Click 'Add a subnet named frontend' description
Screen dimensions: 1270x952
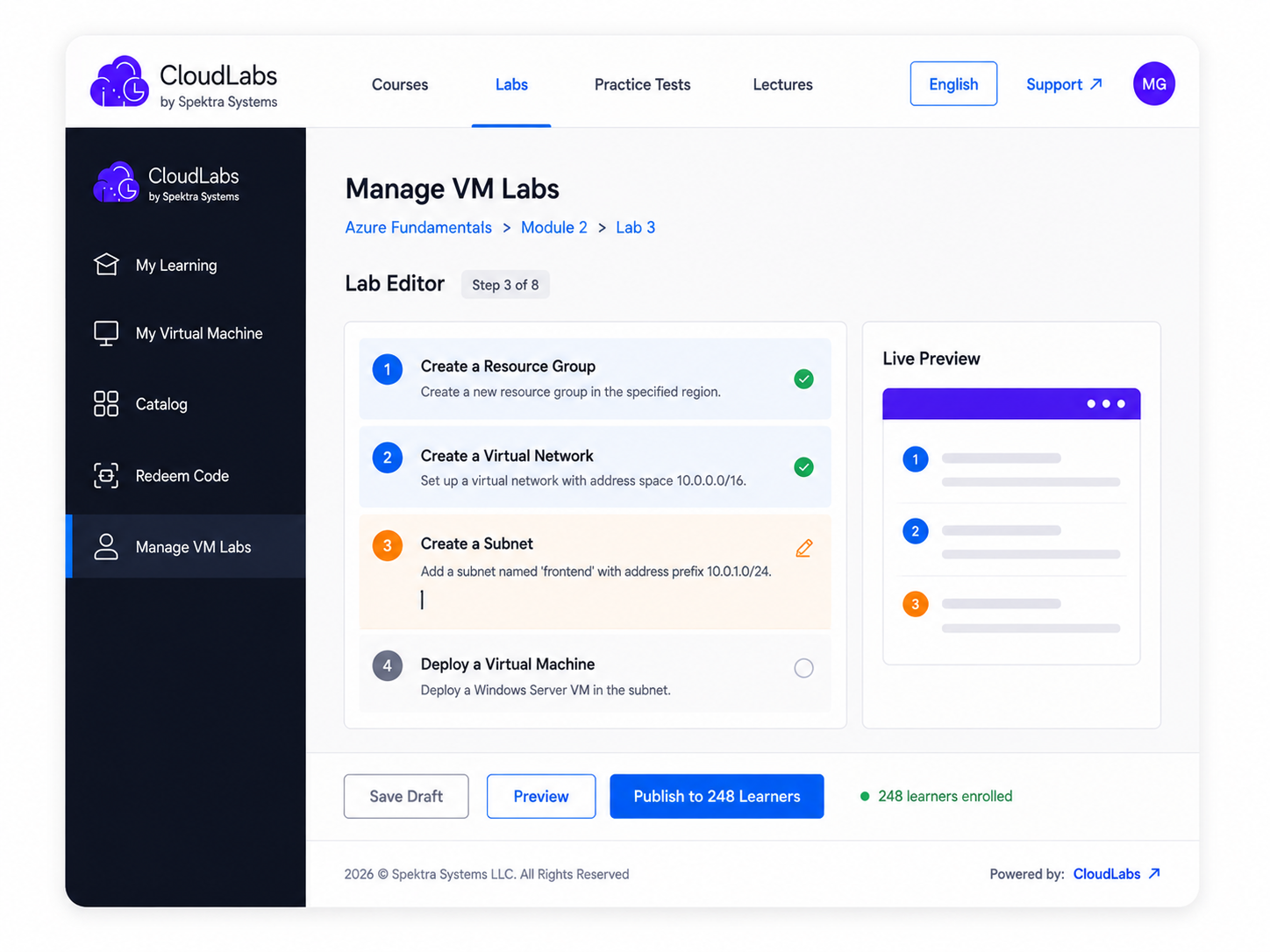tap(596, 571)
